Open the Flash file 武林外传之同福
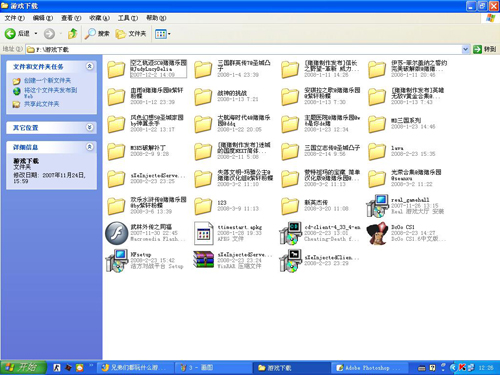 [117, 233]
